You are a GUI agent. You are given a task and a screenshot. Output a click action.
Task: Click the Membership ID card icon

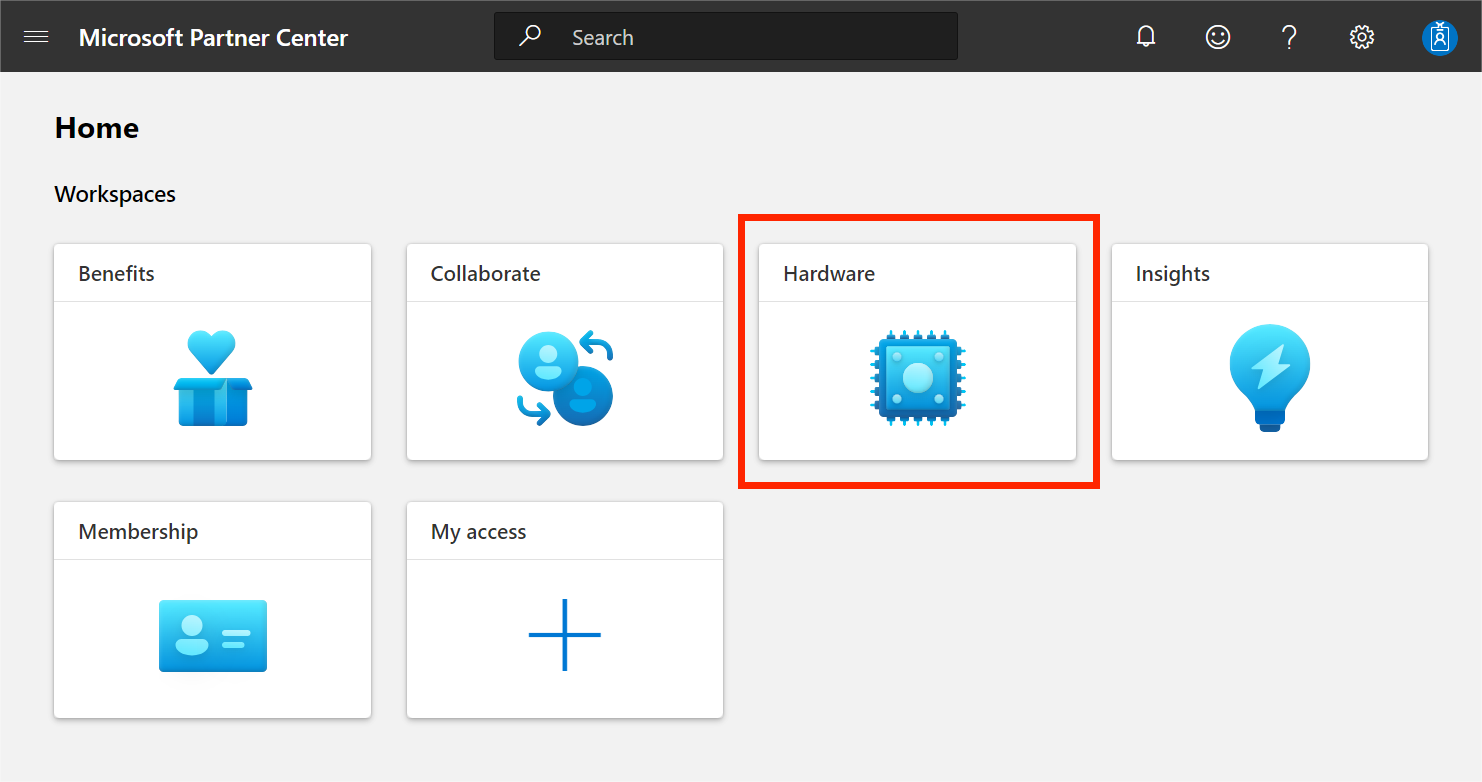click(x=212, y=635)
